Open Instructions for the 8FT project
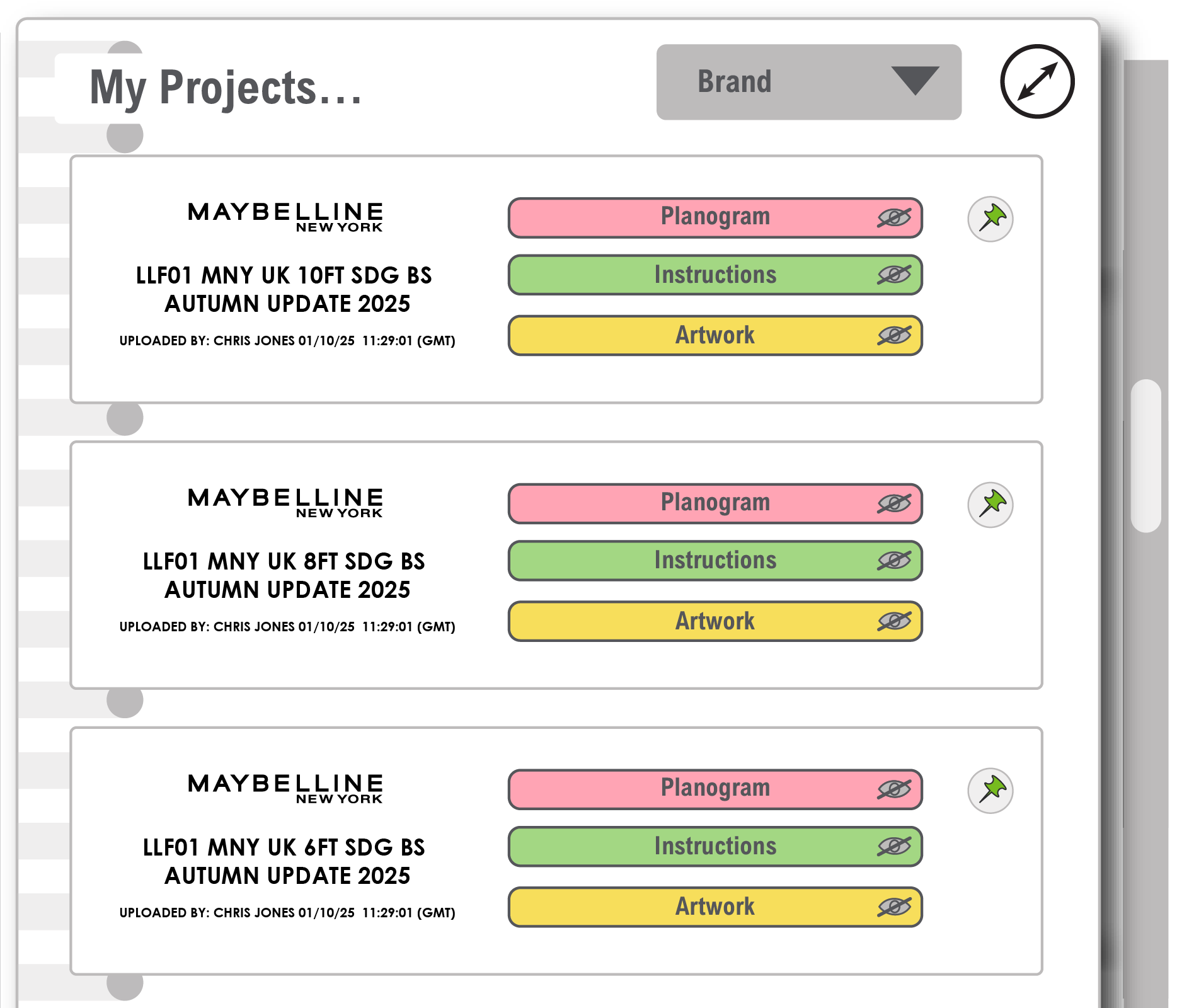 click(715, 560)
